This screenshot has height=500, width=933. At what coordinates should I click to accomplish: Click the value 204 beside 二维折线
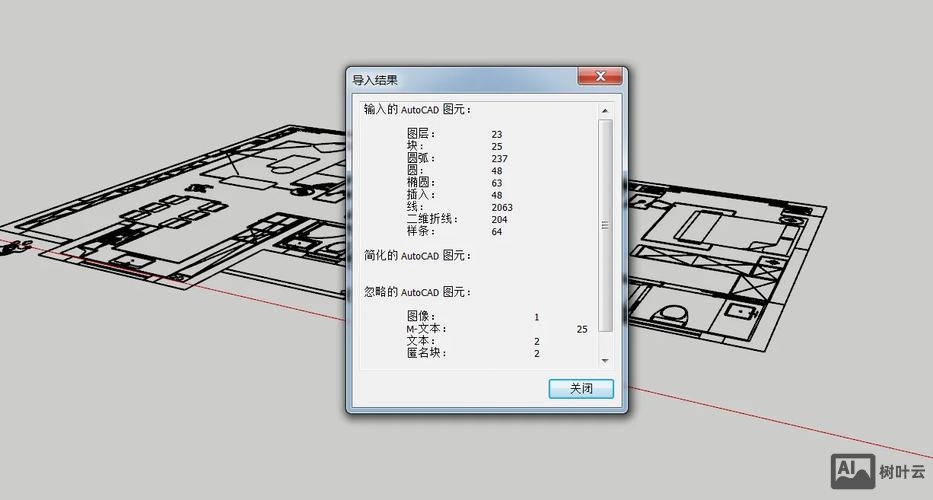tap(500, 220)
